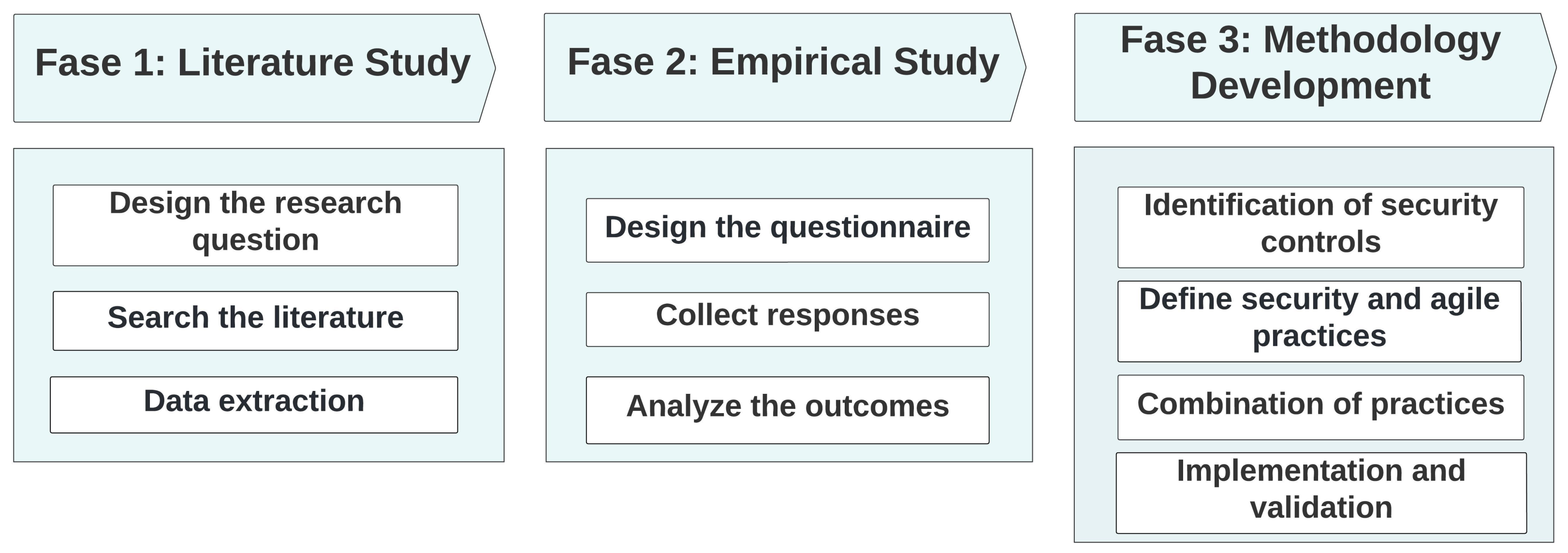Click the Fase 1: Literature Study header
This screenshot has height=553, width=1568.
tap(252, 63)
